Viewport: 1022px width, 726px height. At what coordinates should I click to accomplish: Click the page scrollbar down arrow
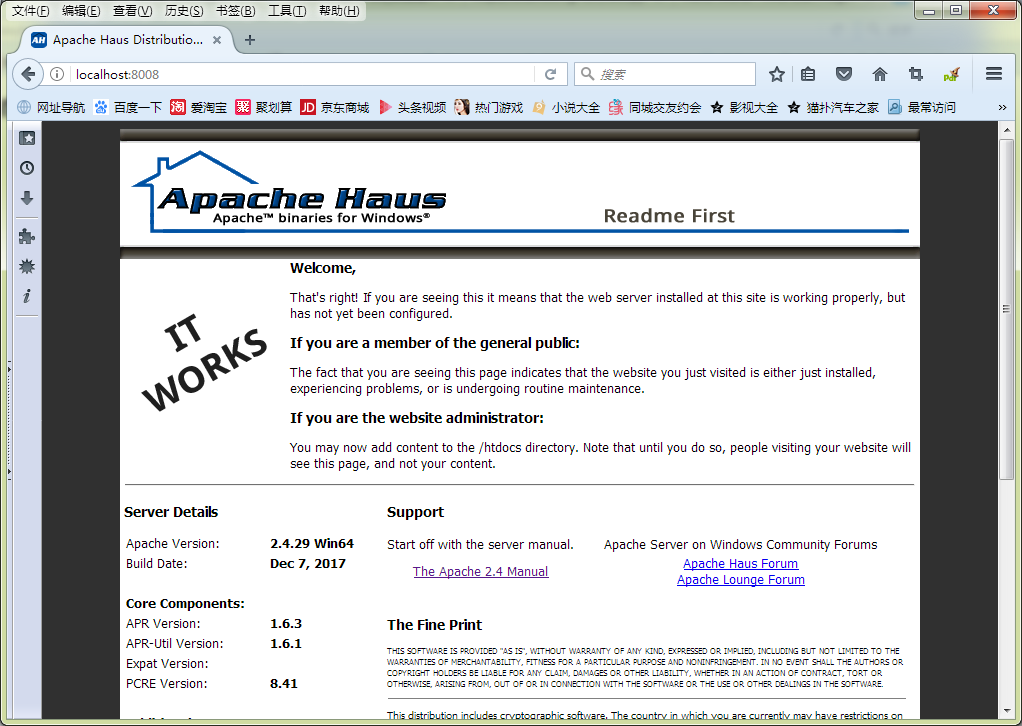(1007, 711)
